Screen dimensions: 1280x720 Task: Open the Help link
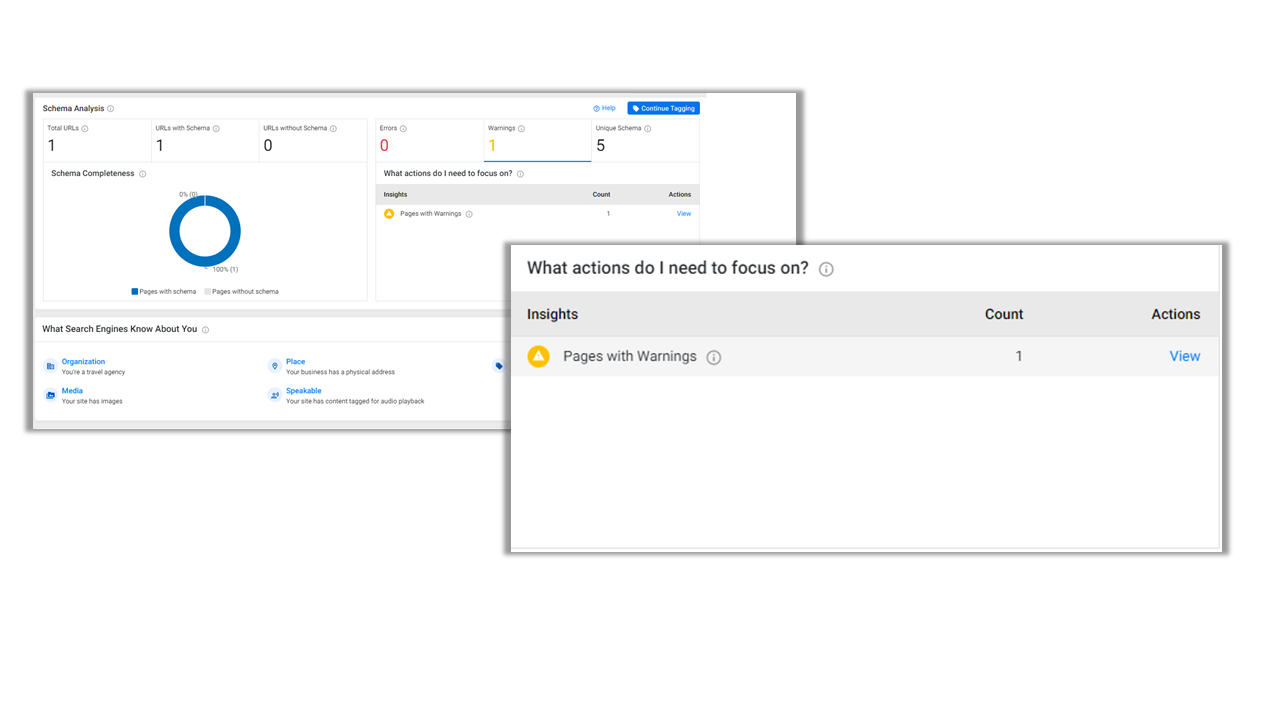[604, 108]
